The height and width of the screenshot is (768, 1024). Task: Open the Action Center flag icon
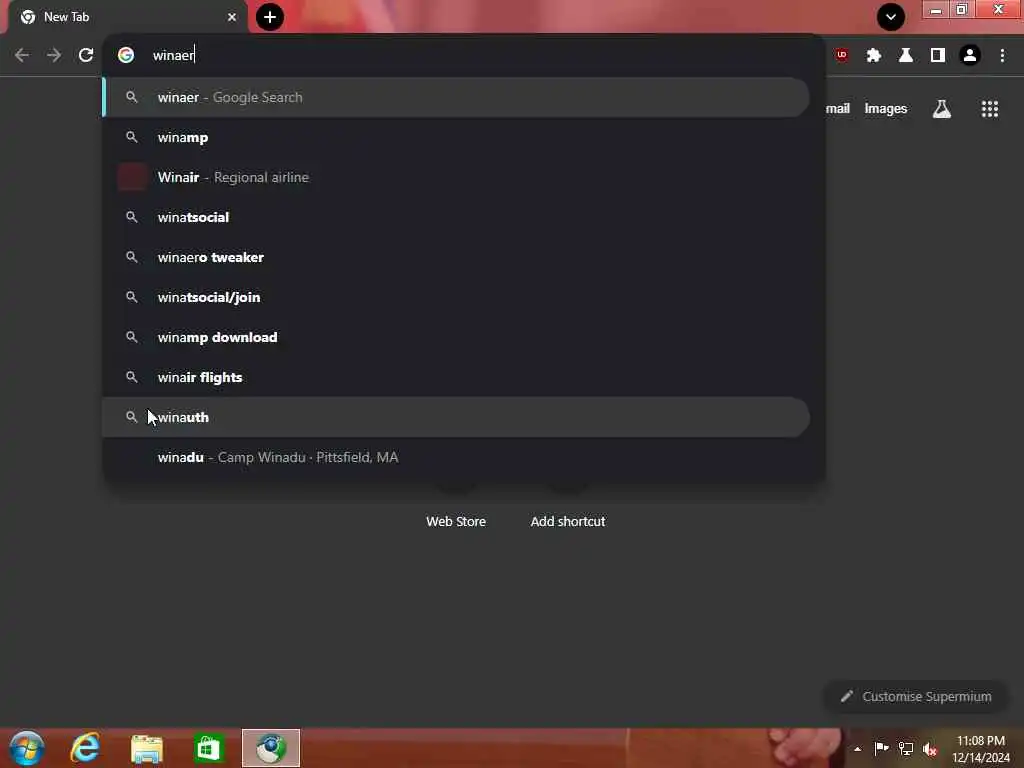(x=881, y=748)
